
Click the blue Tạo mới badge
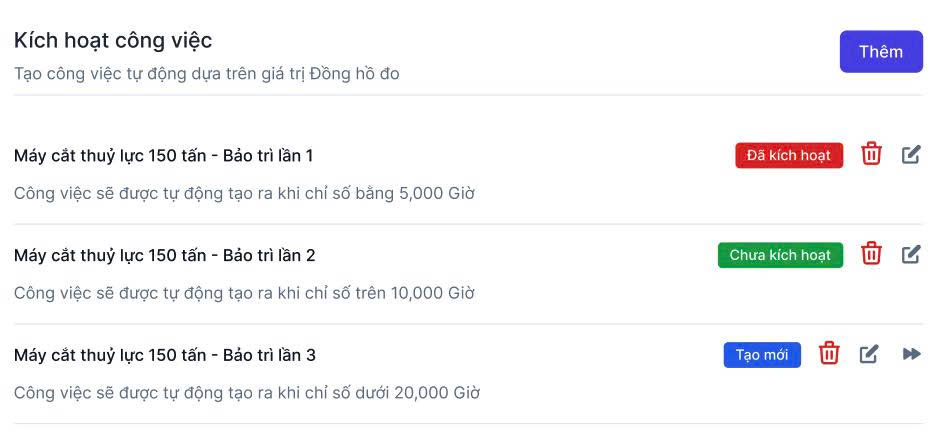[x=762, y=355]
